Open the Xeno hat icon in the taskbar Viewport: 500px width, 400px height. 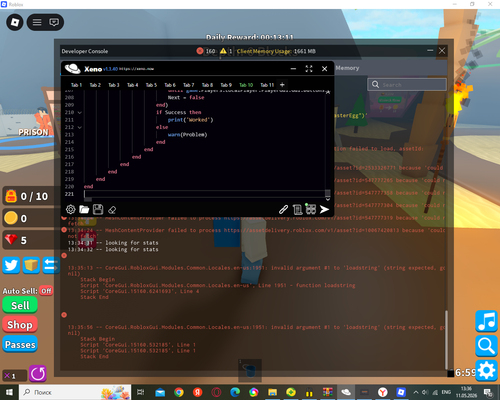coord(346,392)
